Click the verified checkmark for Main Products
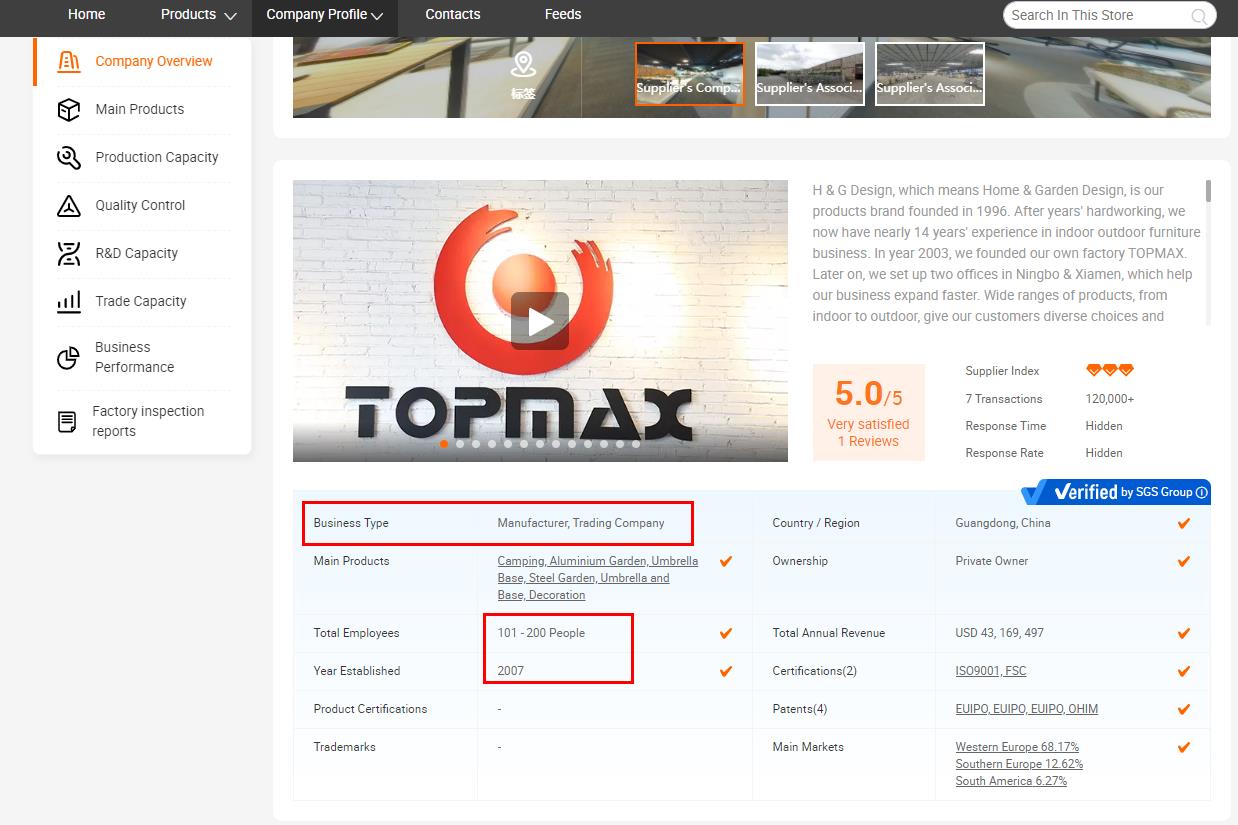Image resolution: width=1238 pixels, height=825 pixels. coord(726,561)
